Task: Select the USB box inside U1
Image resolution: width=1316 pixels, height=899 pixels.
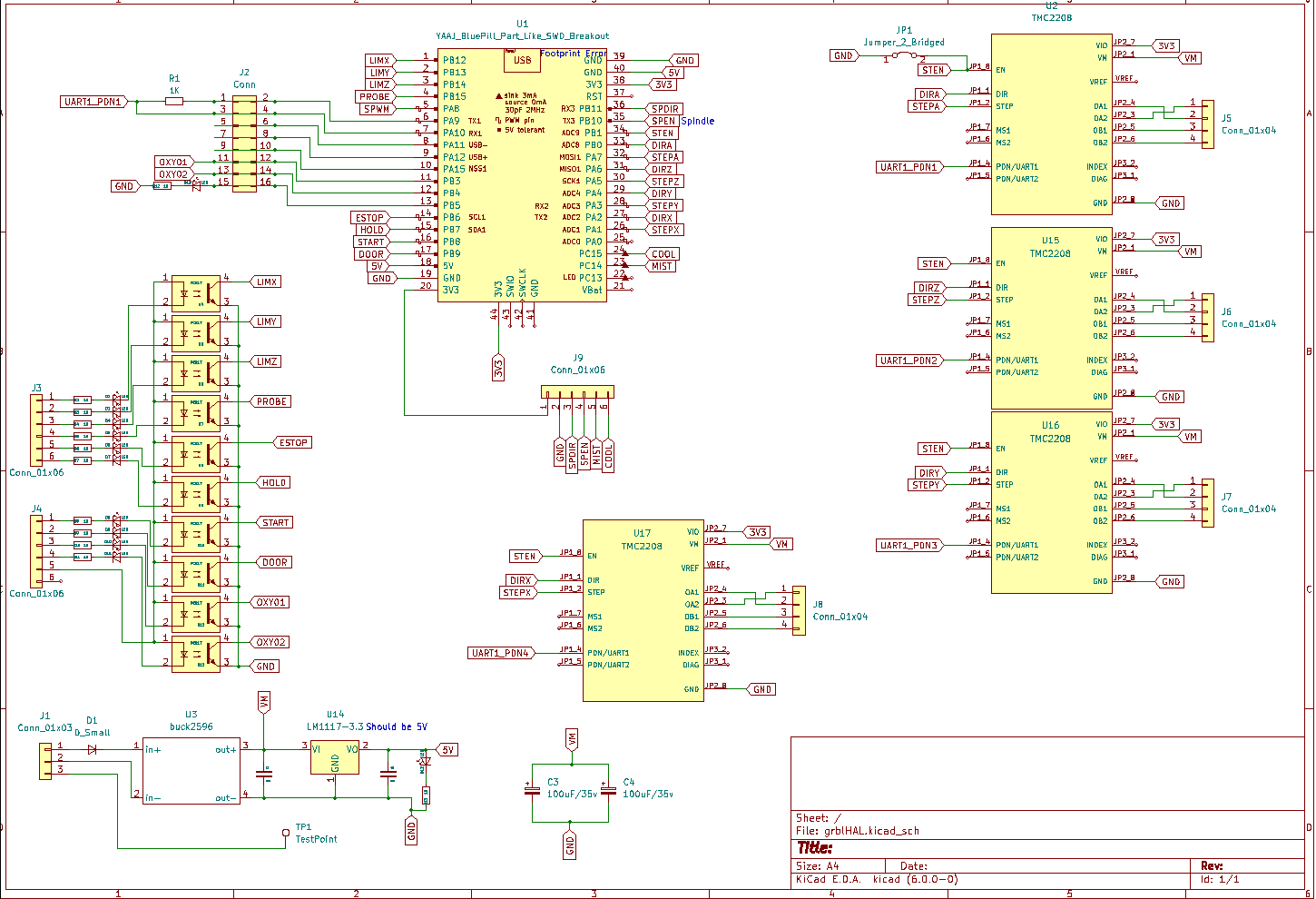Action: pyautogui.click(x=522, y=61)
